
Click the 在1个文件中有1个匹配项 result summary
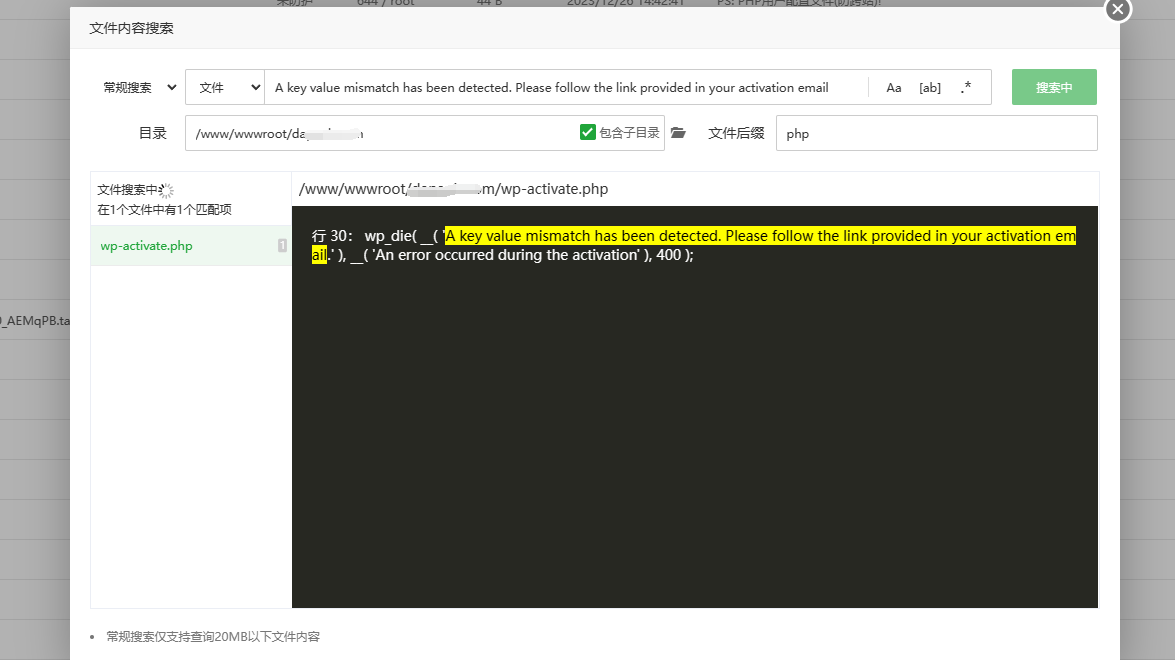point(164,210)
